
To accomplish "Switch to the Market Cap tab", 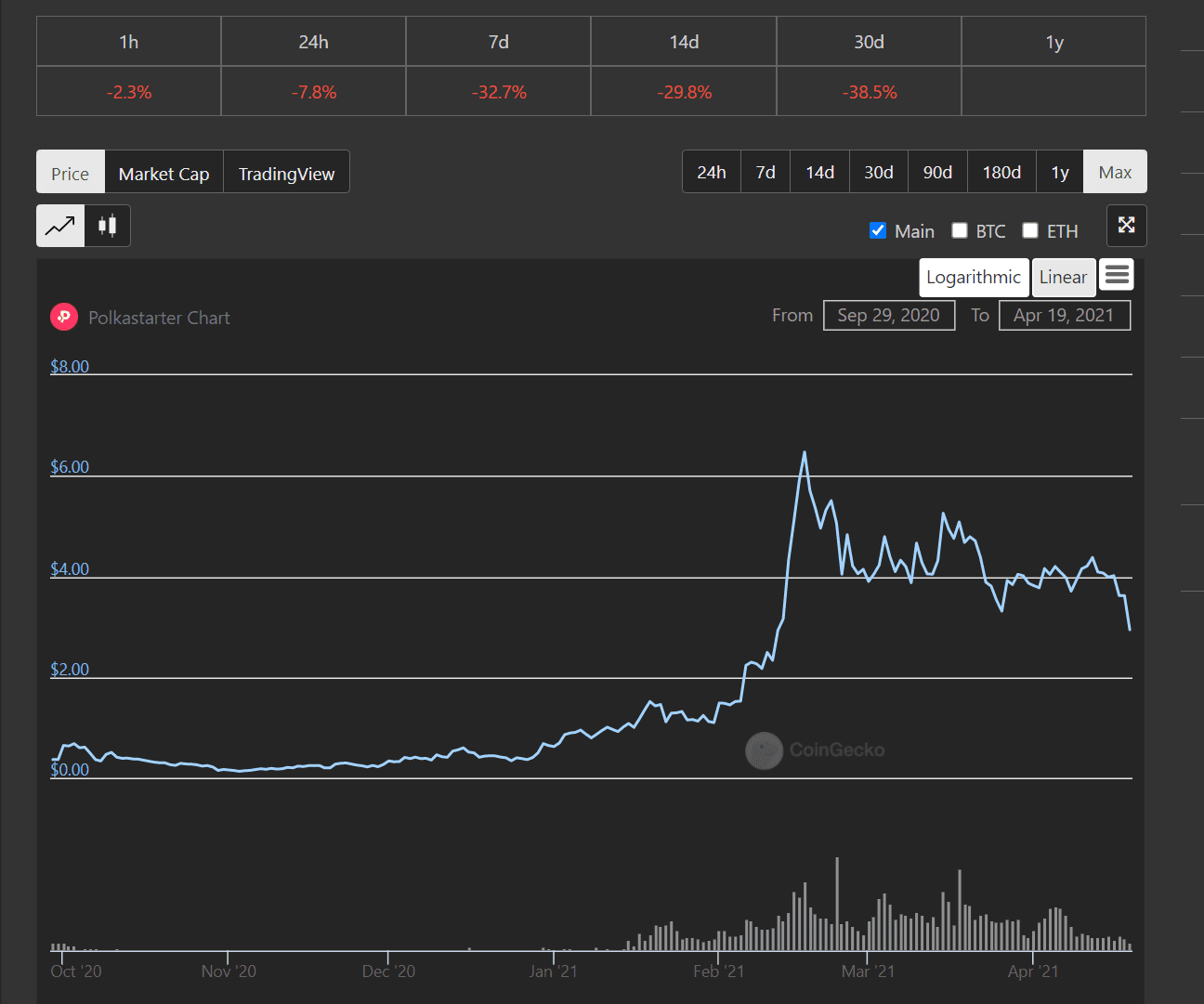I will [x=164, y=173].
